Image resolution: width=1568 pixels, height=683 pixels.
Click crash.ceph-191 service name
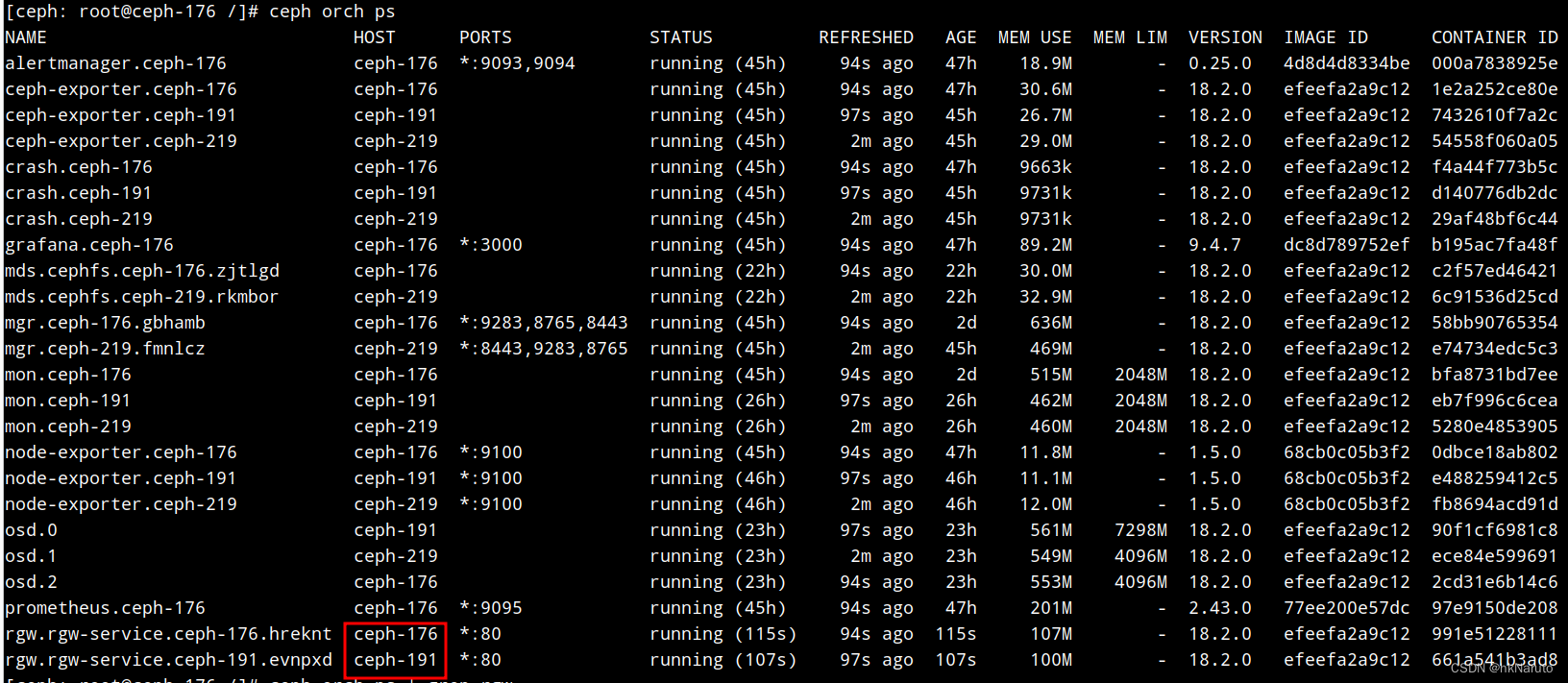click(79, 193)
